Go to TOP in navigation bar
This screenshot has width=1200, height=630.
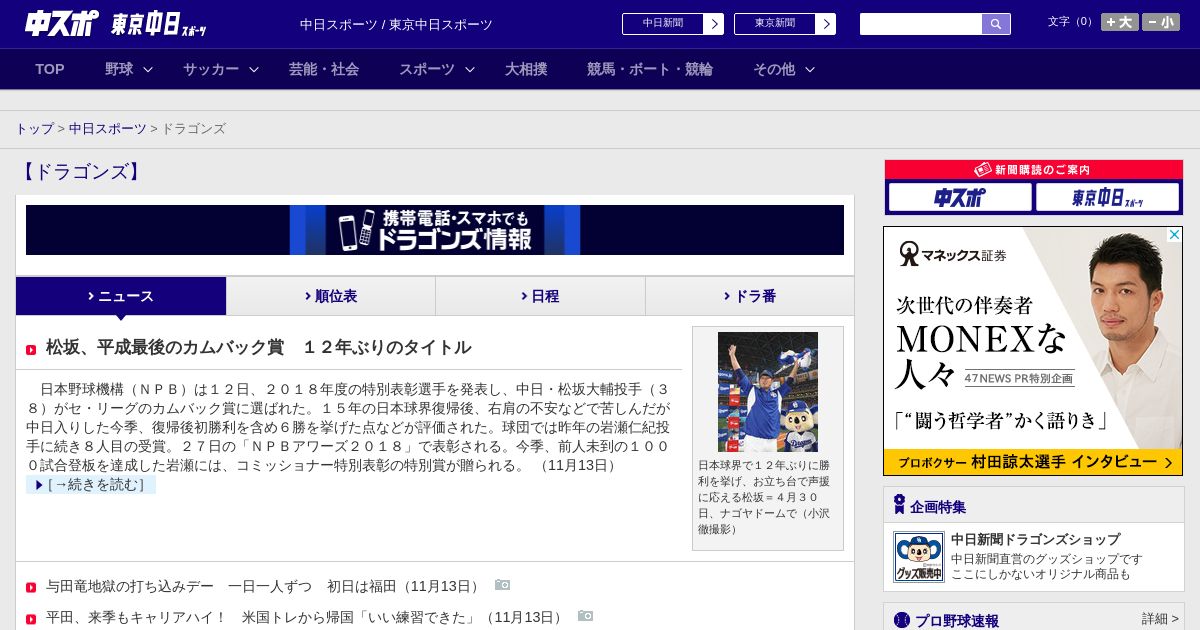coord(50,69)
